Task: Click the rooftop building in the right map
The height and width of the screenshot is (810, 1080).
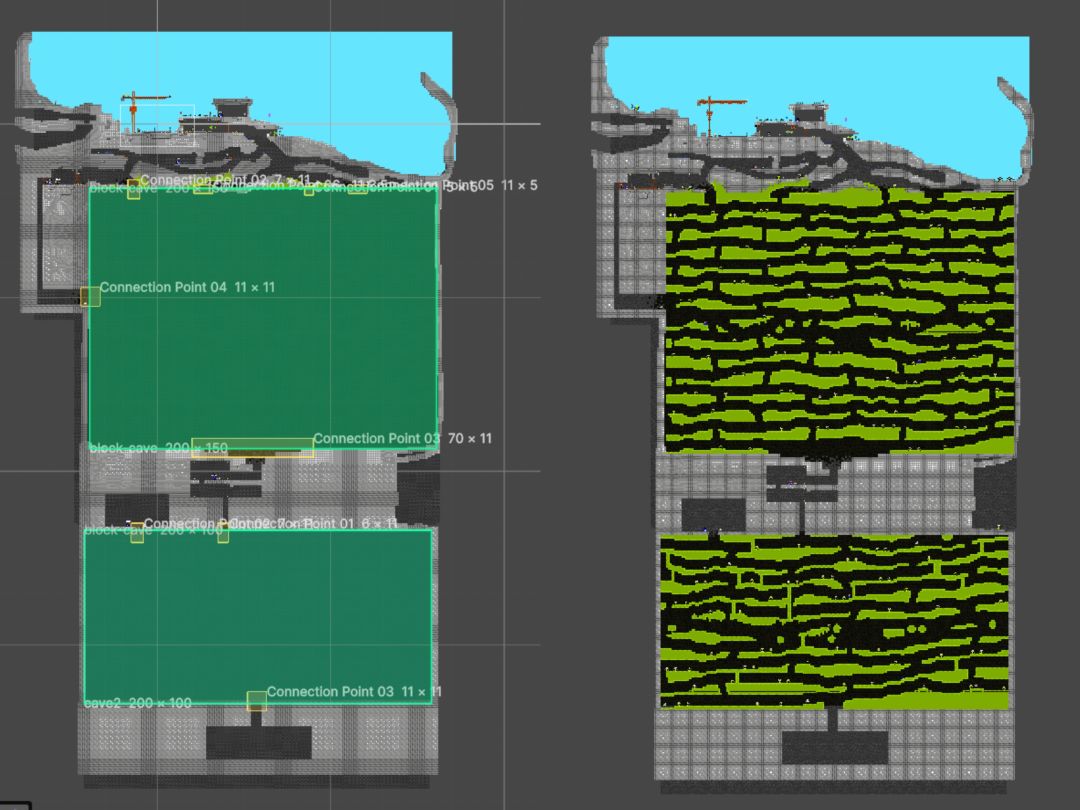Action: (809, 113)
